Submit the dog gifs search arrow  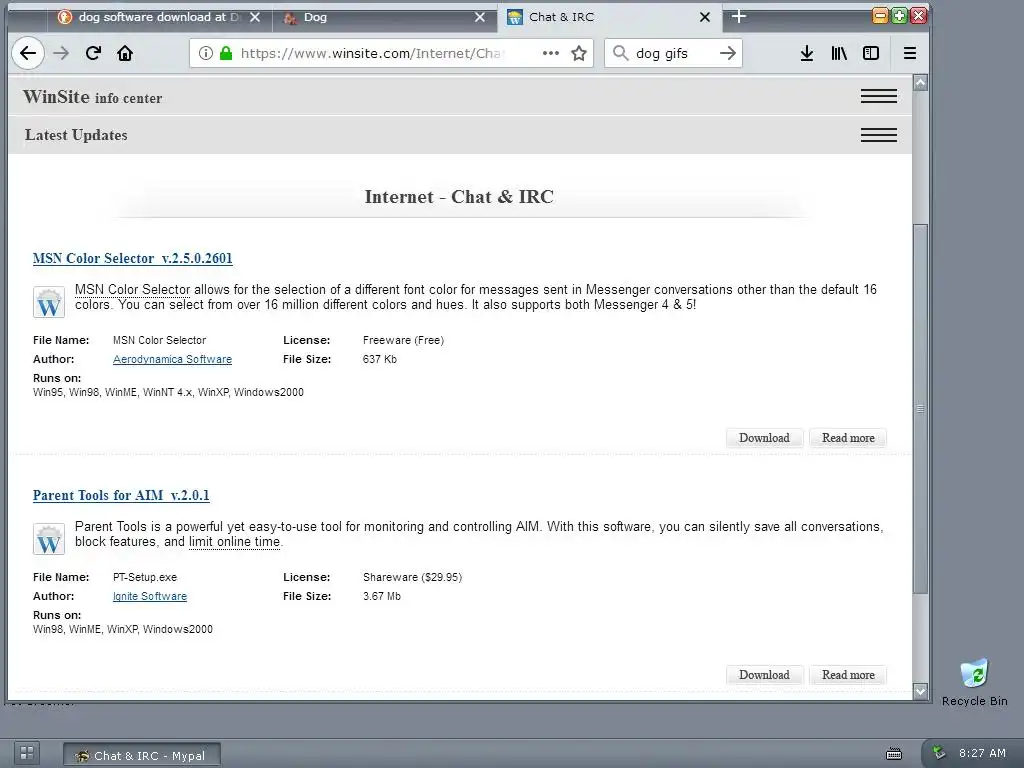coord(728,53)
